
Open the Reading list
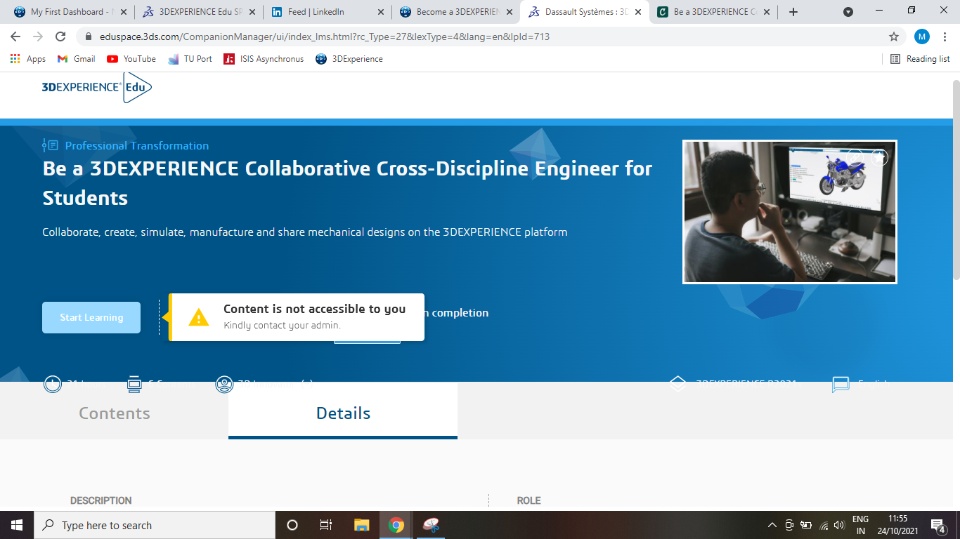[x=920, y=59]
